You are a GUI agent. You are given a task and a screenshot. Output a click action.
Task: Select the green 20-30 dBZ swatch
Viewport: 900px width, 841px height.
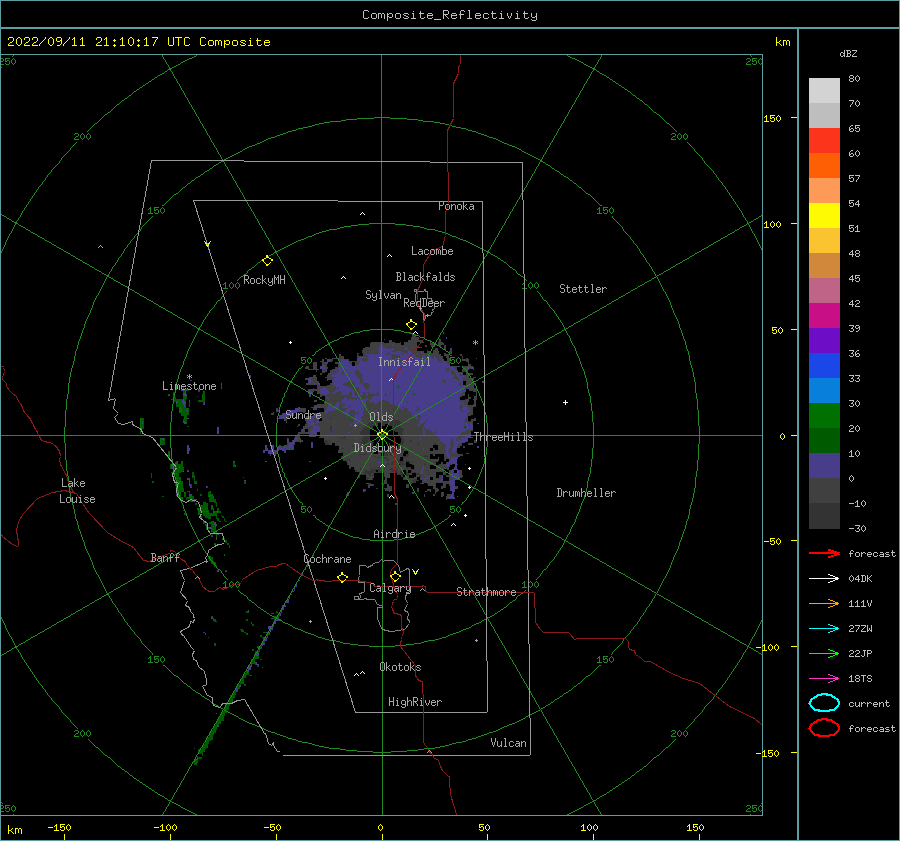tap(824, 416)
